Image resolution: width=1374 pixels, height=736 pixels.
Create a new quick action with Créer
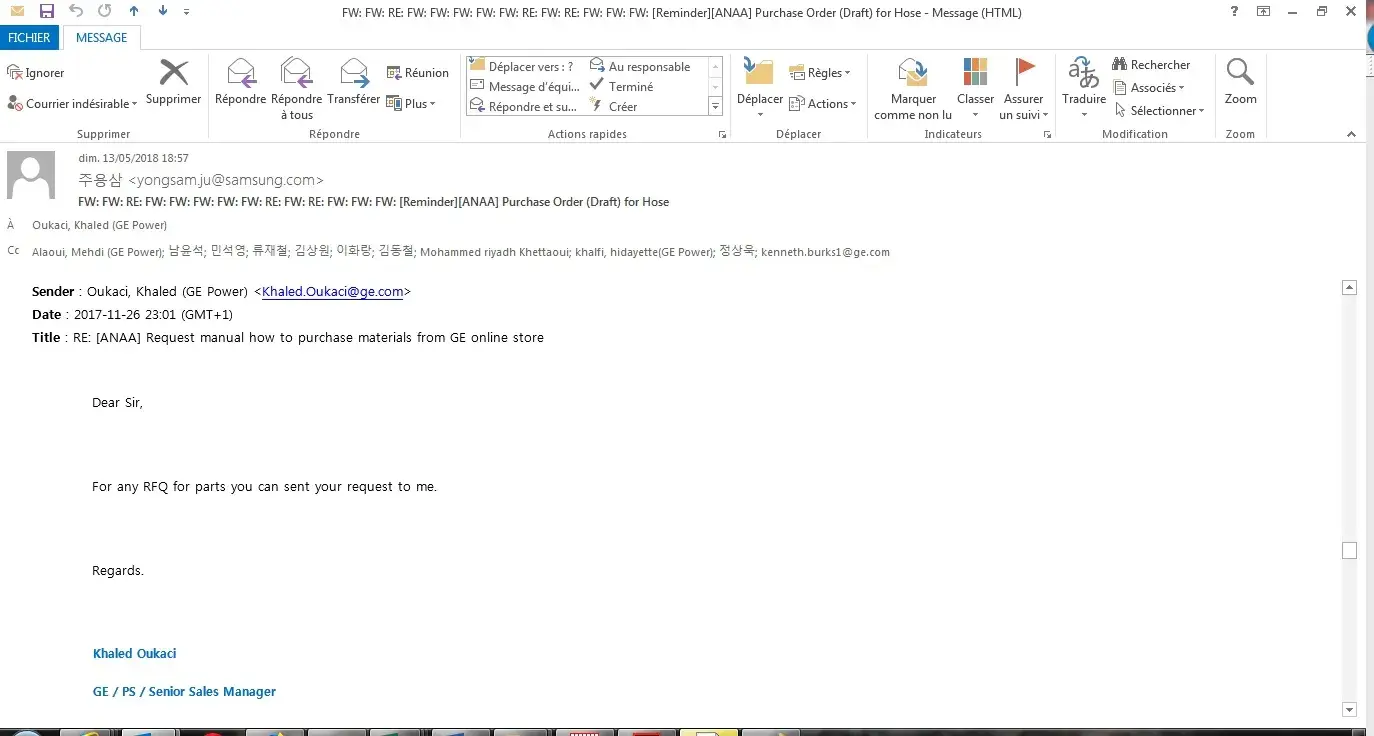click(x=613, y=107)
